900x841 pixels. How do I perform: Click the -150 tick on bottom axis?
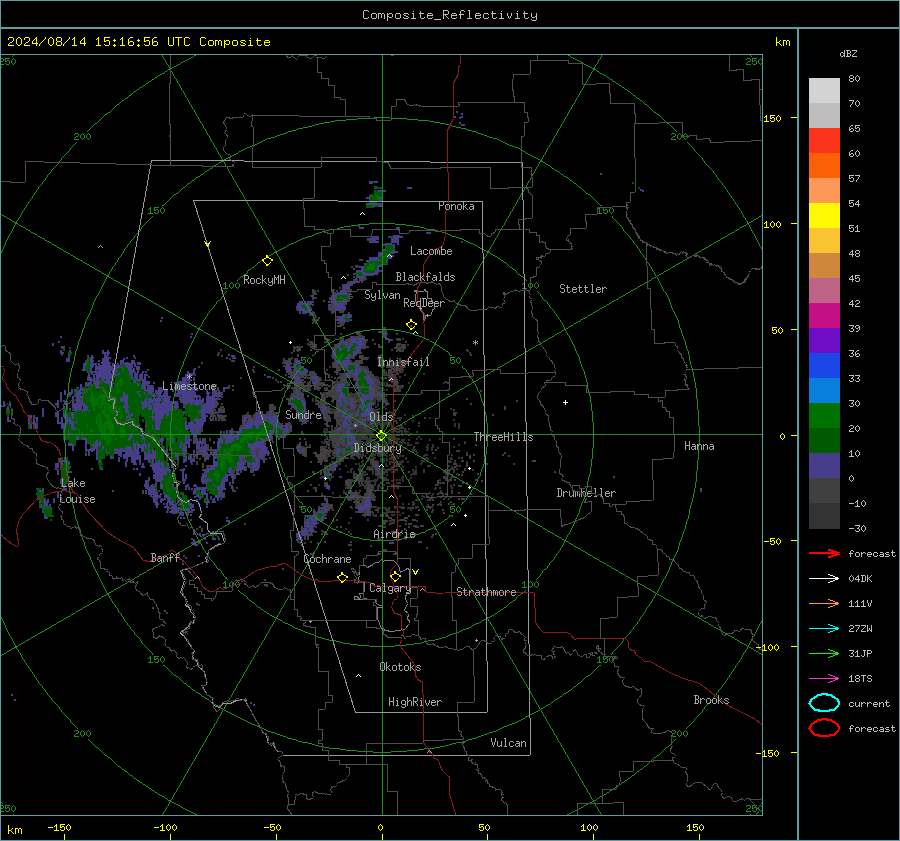(x=59, y=827)
